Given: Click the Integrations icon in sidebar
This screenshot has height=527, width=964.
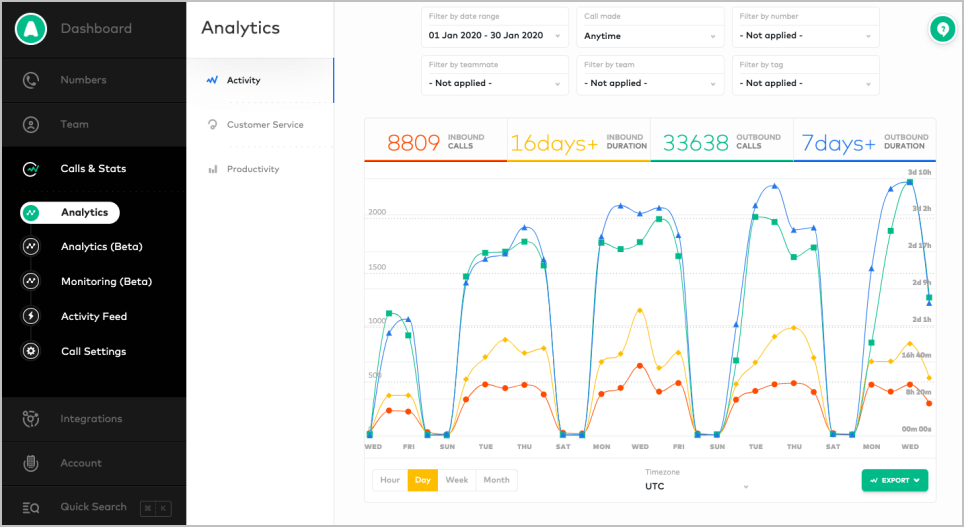Looking at the screenshot, I should 31,419.
